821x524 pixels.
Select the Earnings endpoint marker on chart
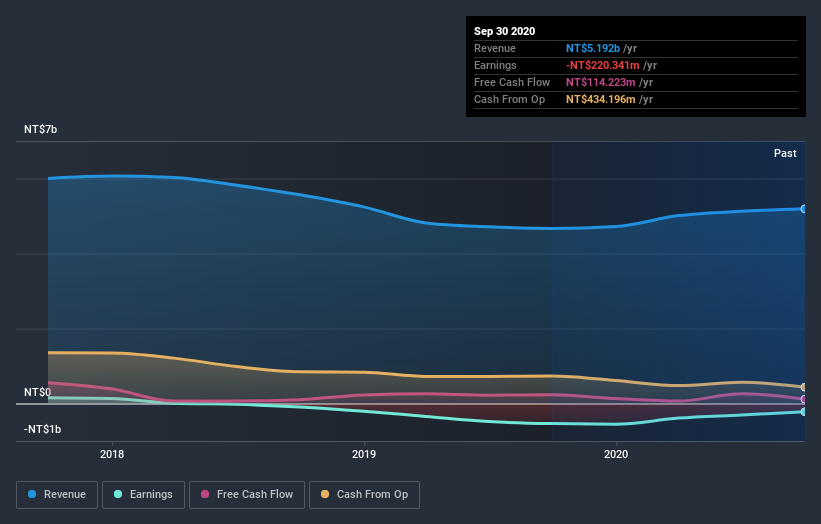click(x=804, y=412)
